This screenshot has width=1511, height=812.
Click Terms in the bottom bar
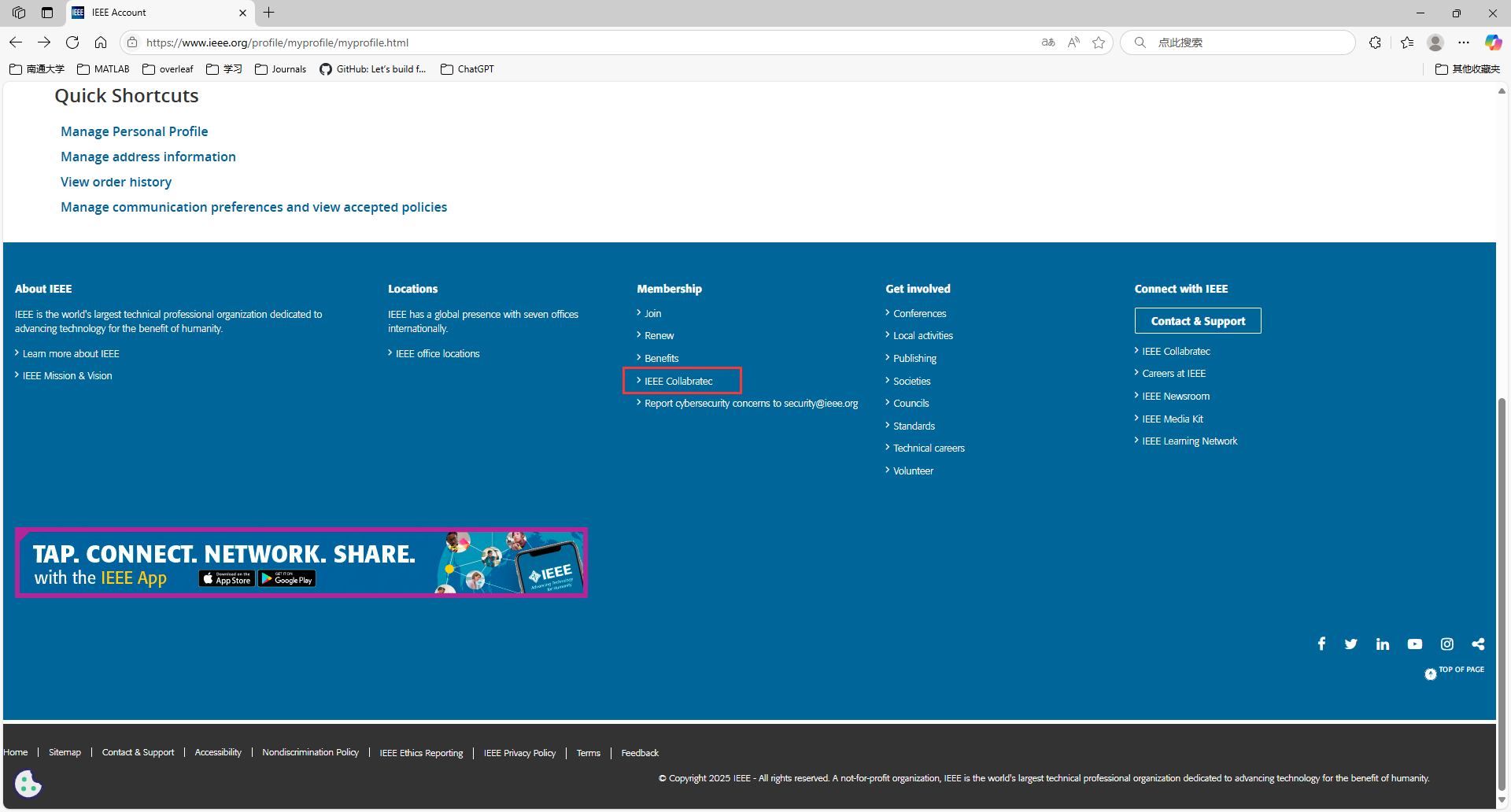[x=588, y=753]
